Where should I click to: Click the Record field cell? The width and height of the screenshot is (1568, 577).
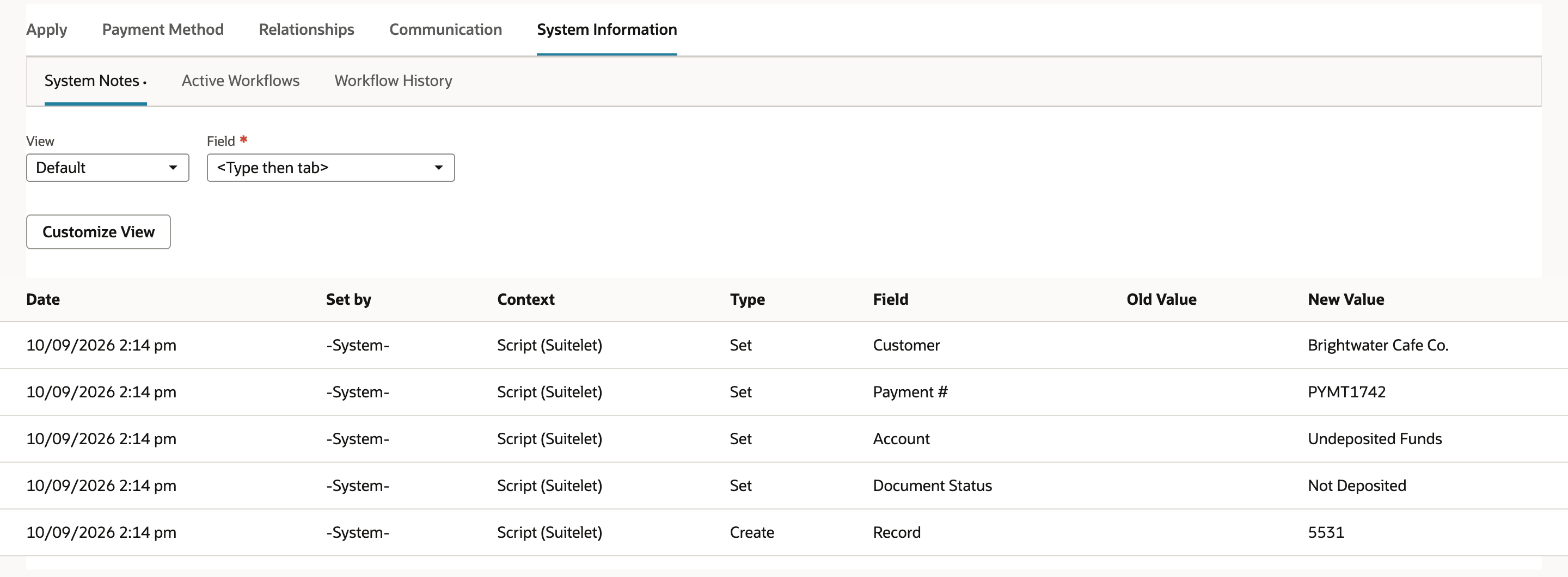click(897, 532)
